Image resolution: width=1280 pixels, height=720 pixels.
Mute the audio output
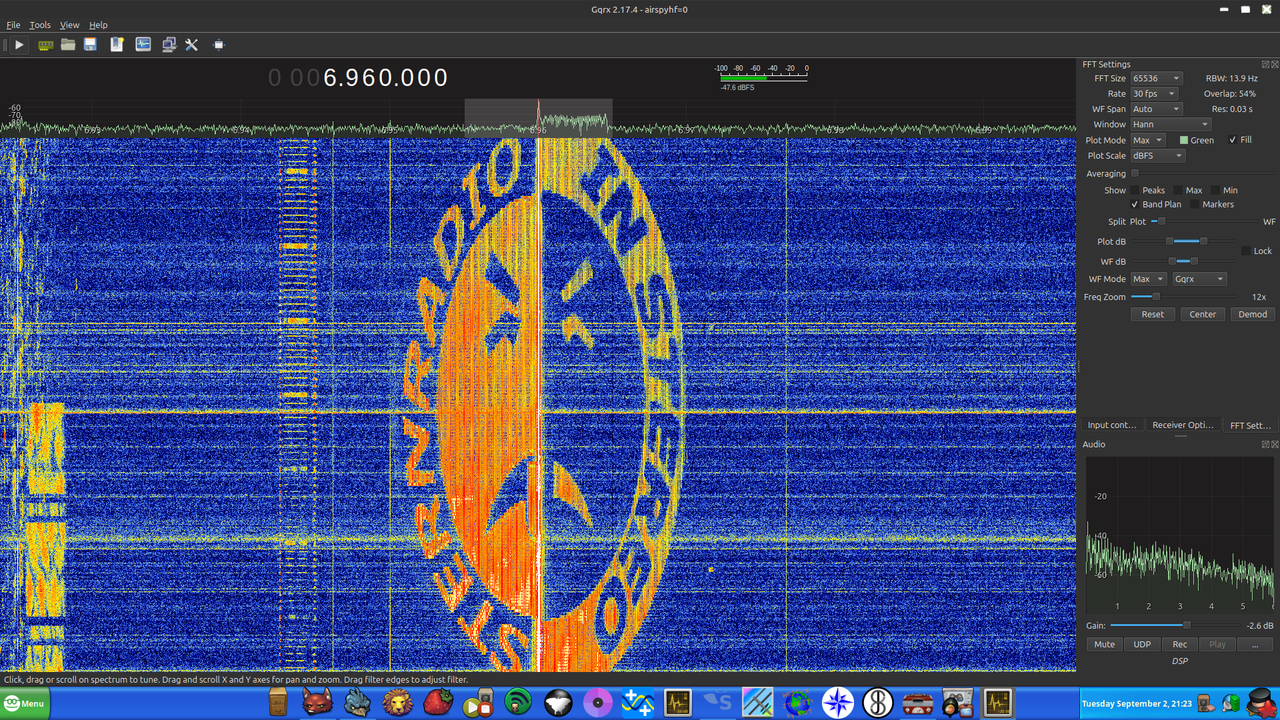1104,643
